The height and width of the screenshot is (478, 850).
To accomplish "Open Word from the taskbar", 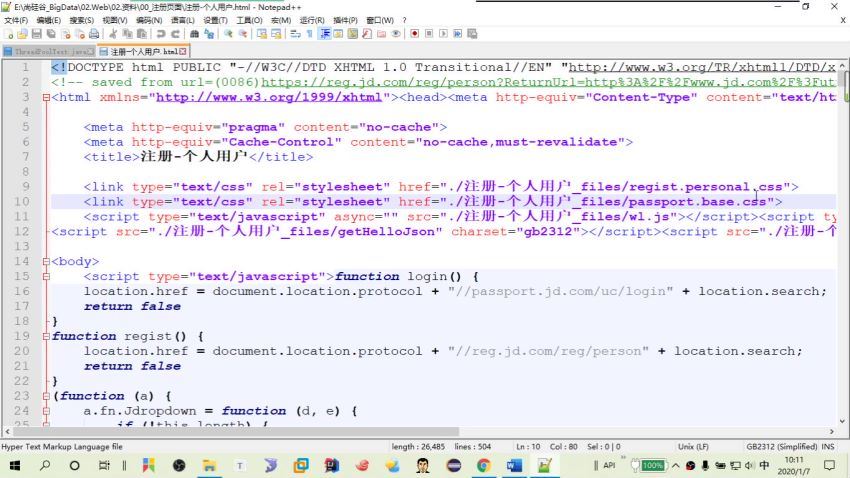I will [x=514, y=466].
